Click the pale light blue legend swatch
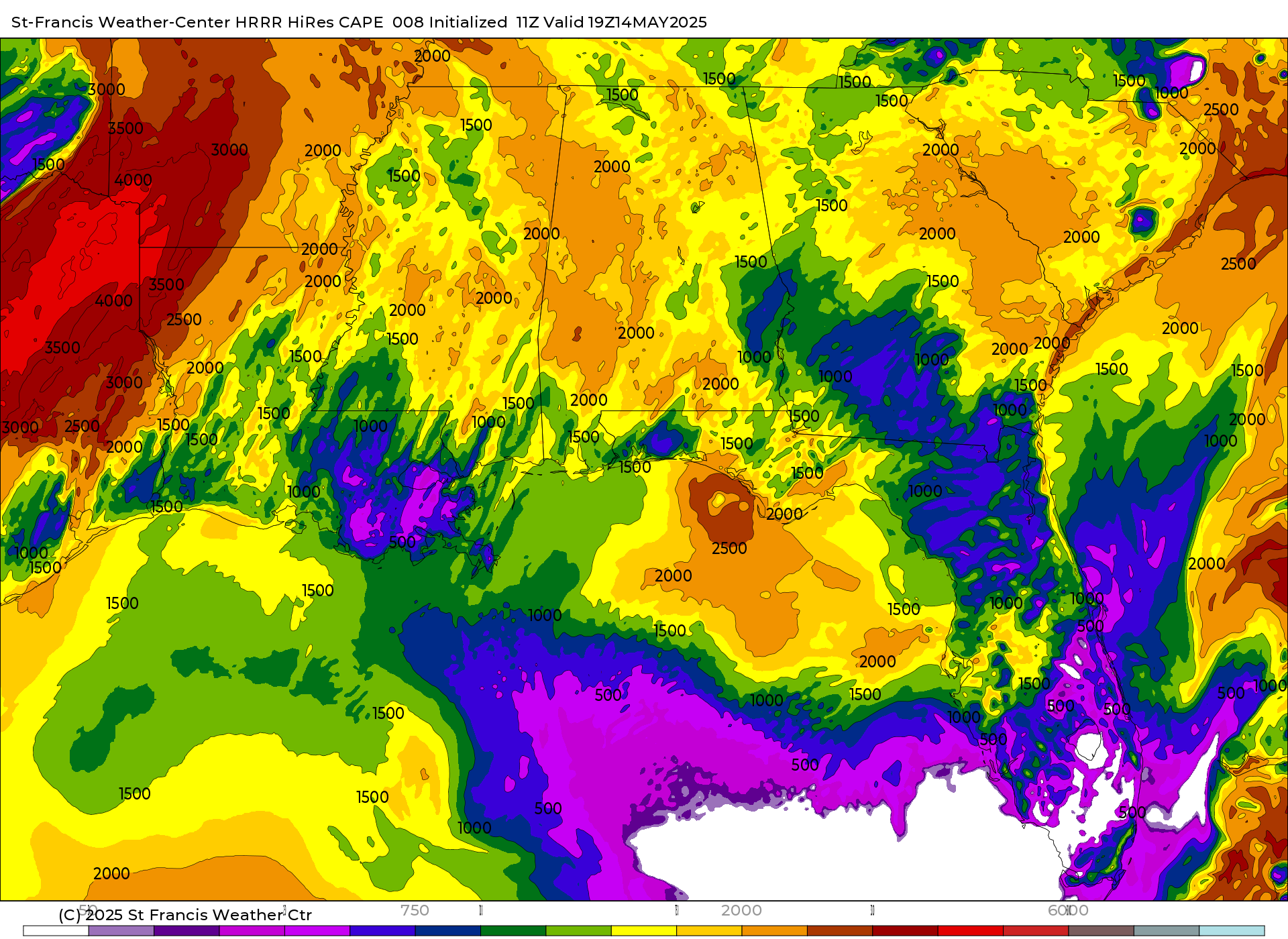1288x939 pixels. 1232,931
